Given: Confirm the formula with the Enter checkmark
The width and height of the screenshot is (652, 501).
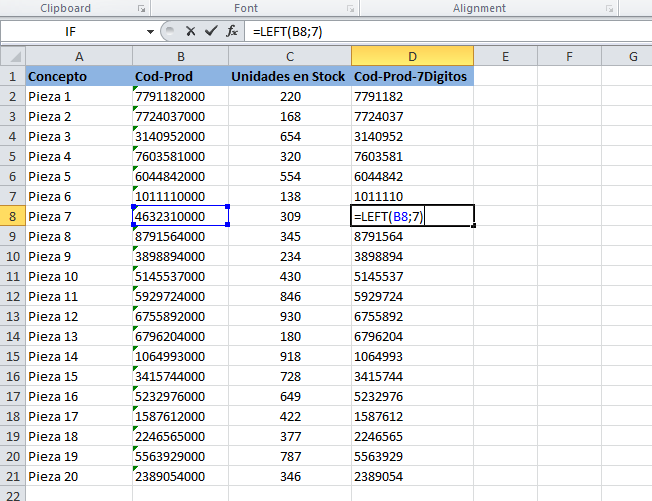Looking at the screenshot, I should click(211, 31).
